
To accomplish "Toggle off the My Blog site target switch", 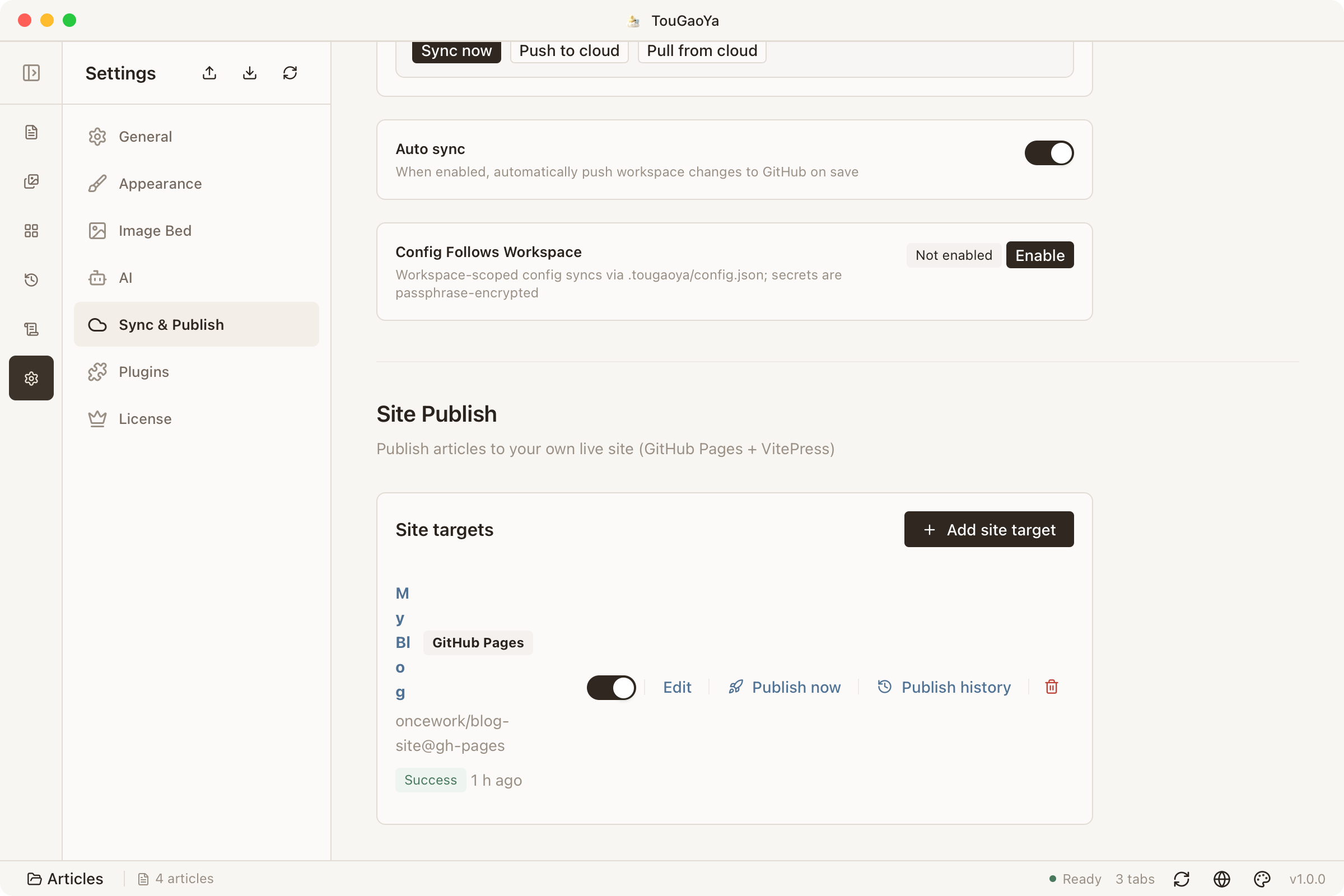I will 612,688.
